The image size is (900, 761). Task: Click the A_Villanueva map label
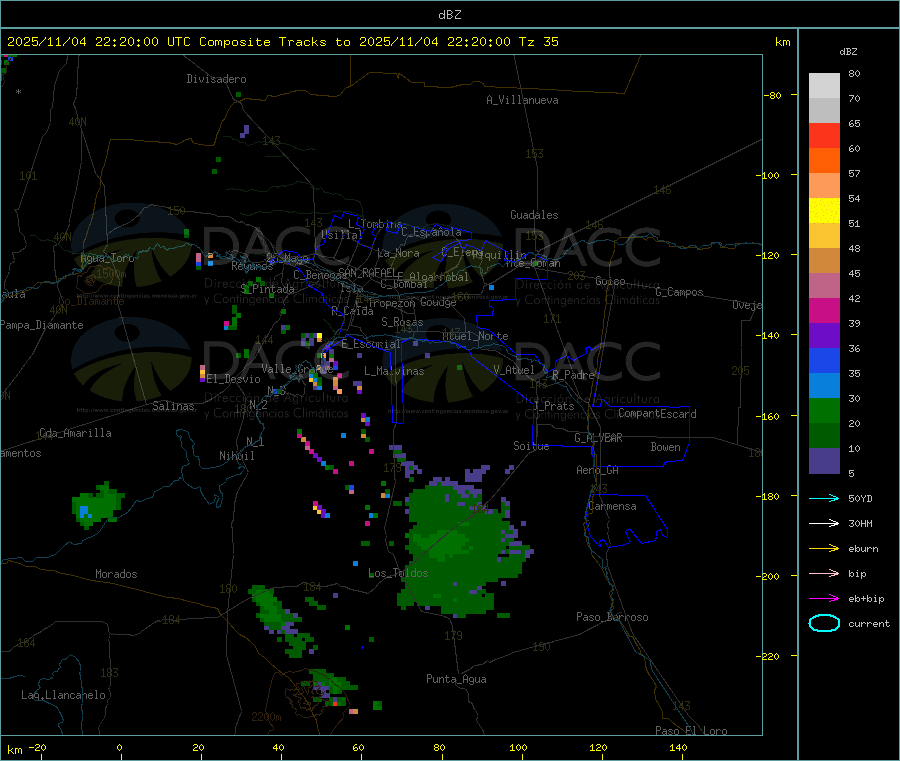(x=522, y=100)
